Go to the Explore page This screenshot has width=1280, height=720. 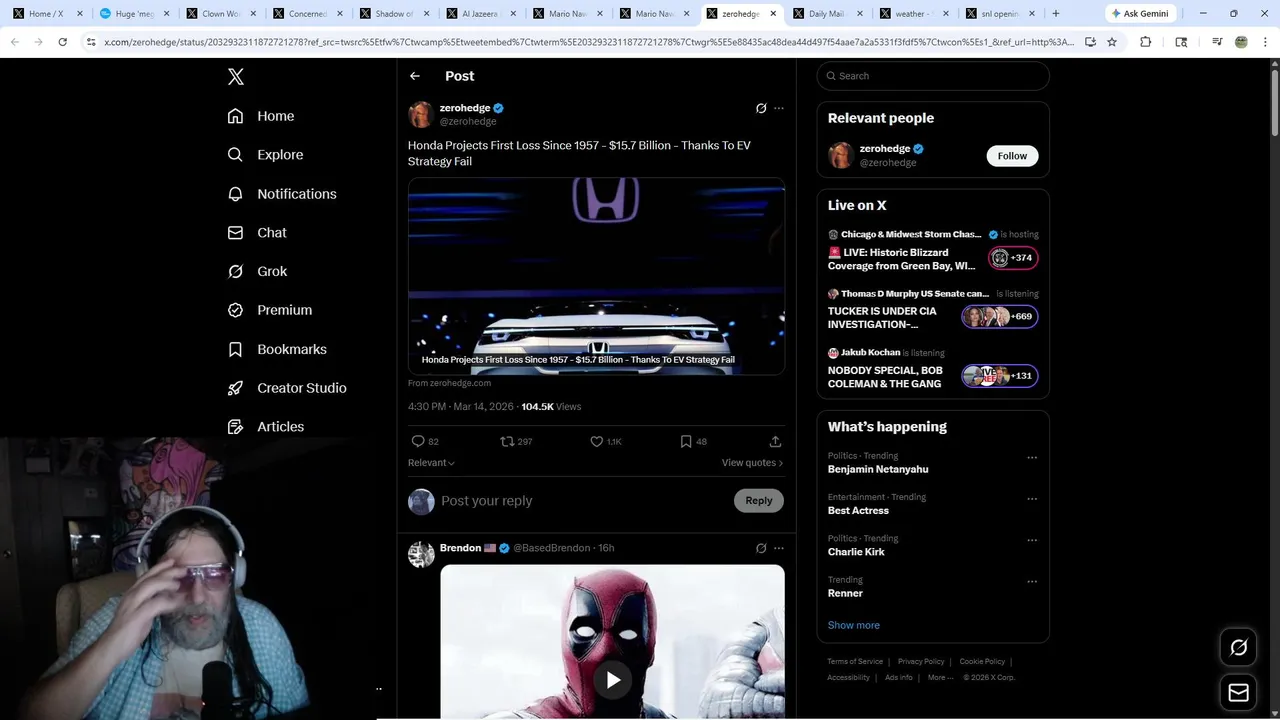click(x=265, y=155)
